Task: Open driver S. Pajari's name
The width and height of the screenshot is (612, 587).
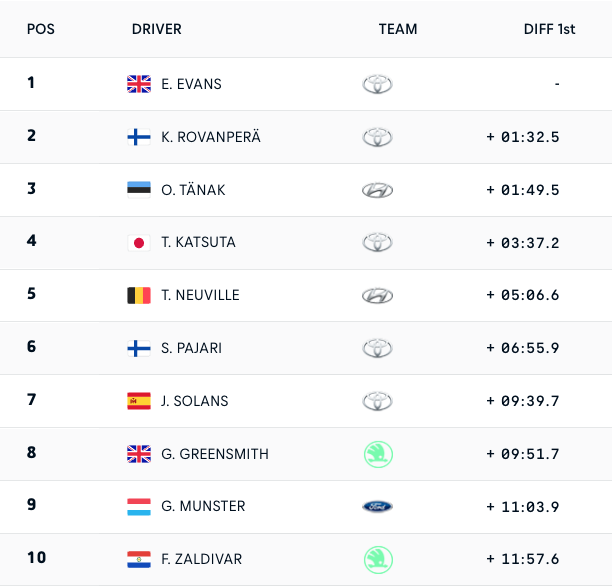Action: click(x=192, y=348)
